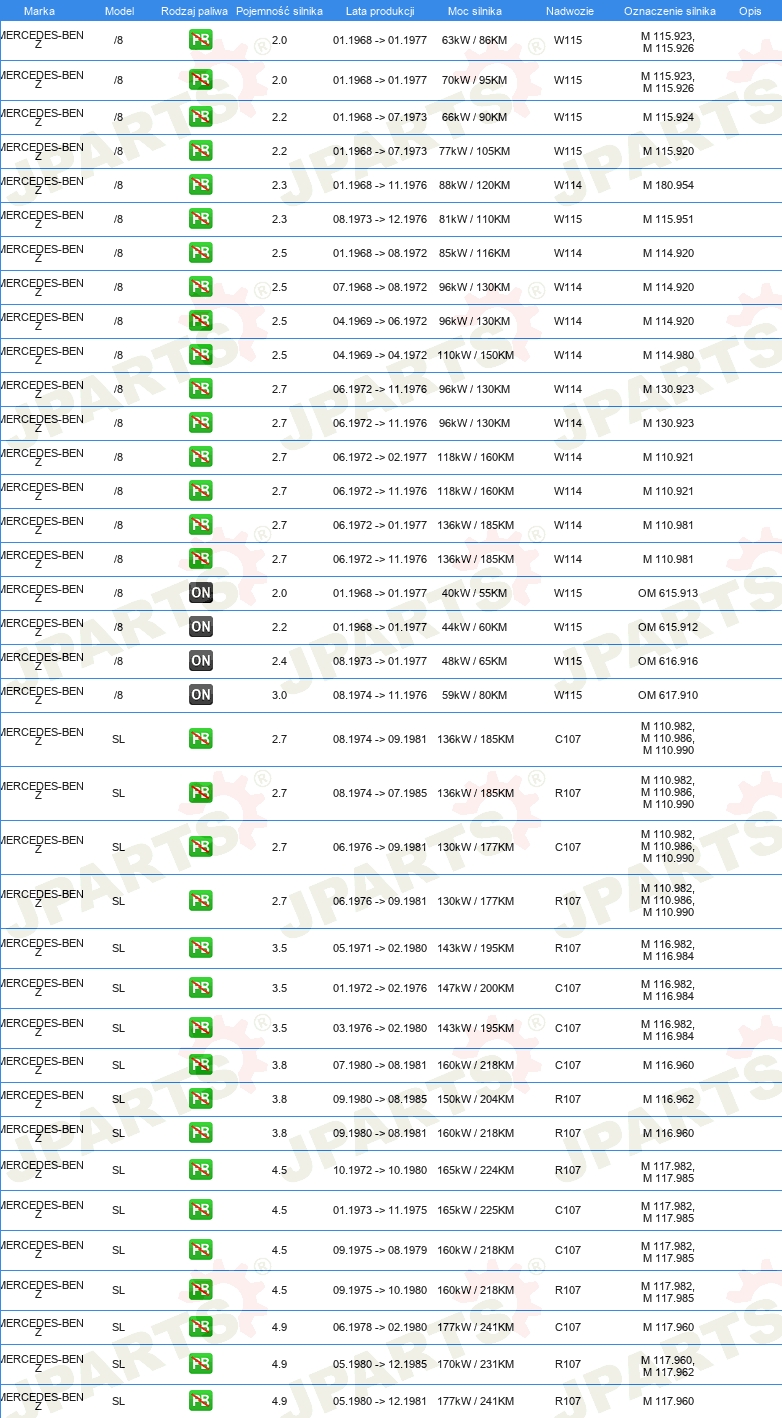
Task: Select the engine code M 116.962 cell
Action: 668,1100
